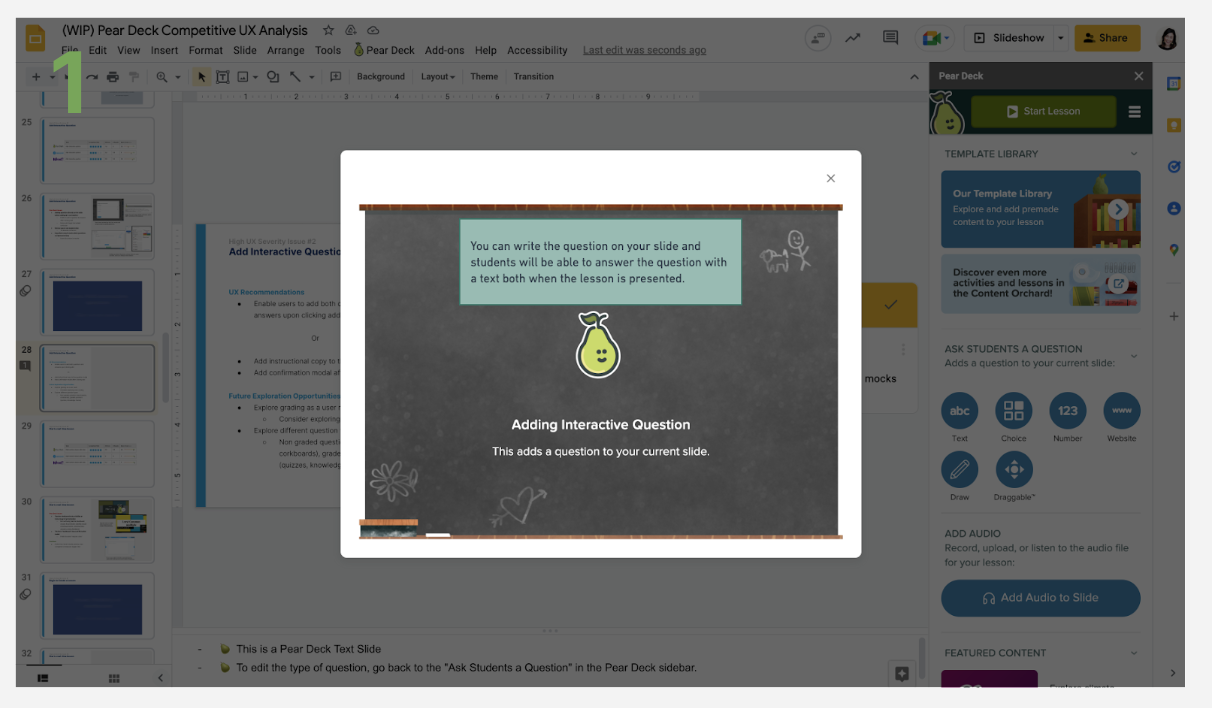Open the activity dashboard trend icon
The image size is (1212, 708).
[x=853, y=38]
